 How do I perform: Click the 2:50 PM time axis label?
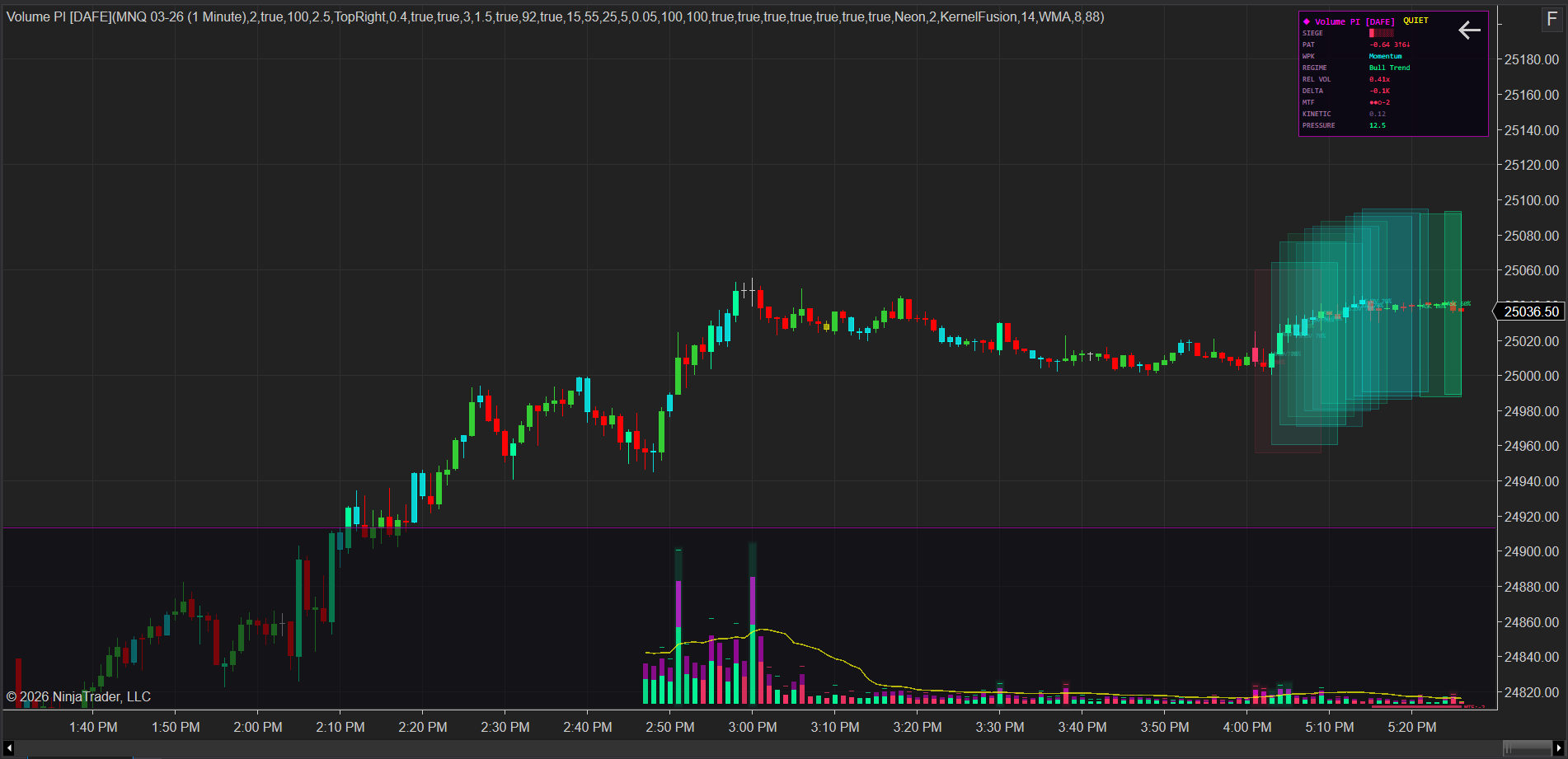click(x=670, y=727)
